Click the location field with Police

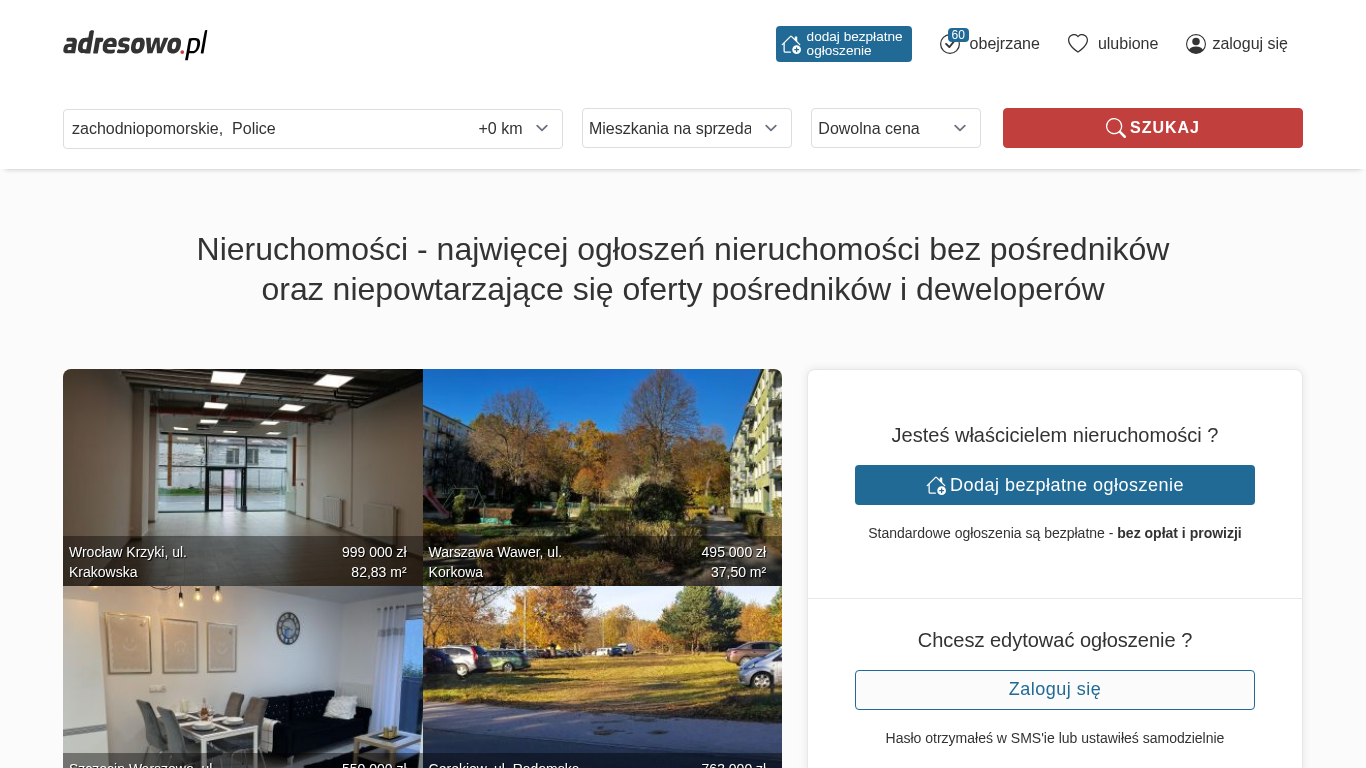coord(260,128)
